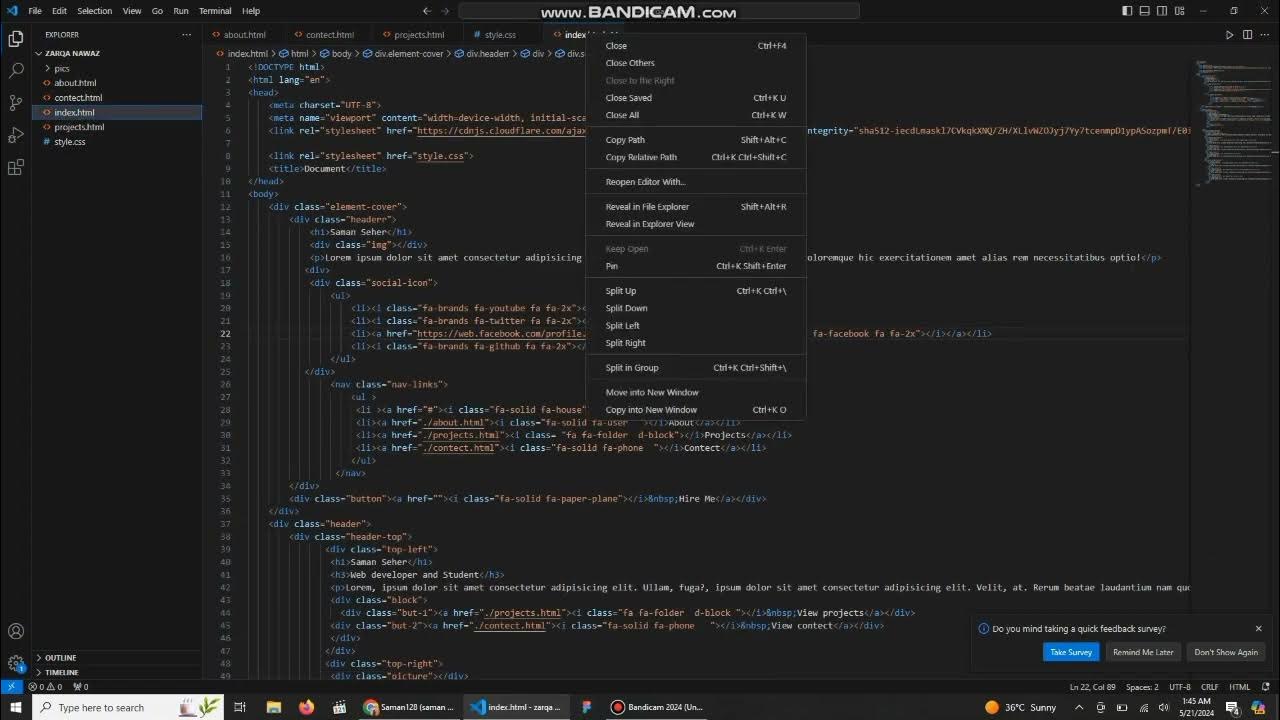Open the Explorer view in activity bar
The width and height of the screenshot is (1280, 720).
pyautogui.click(x=15, y=39)
